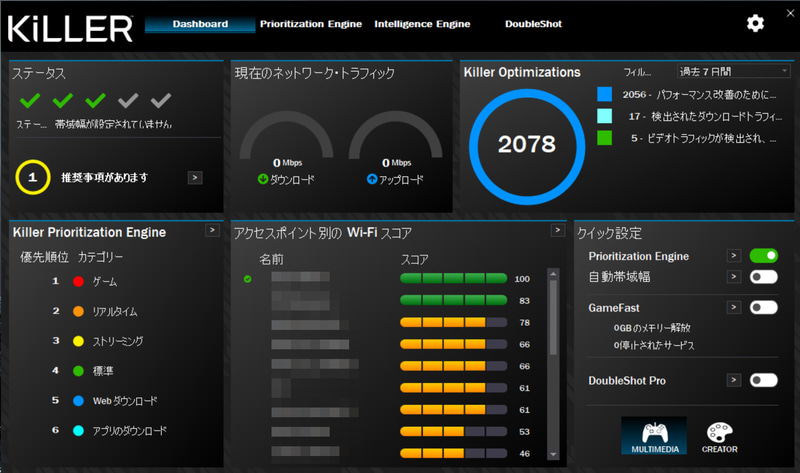Click the second green status checkmark
Image resolution: width=800 pixels, height=473 pixels.
tap(63, 100)
